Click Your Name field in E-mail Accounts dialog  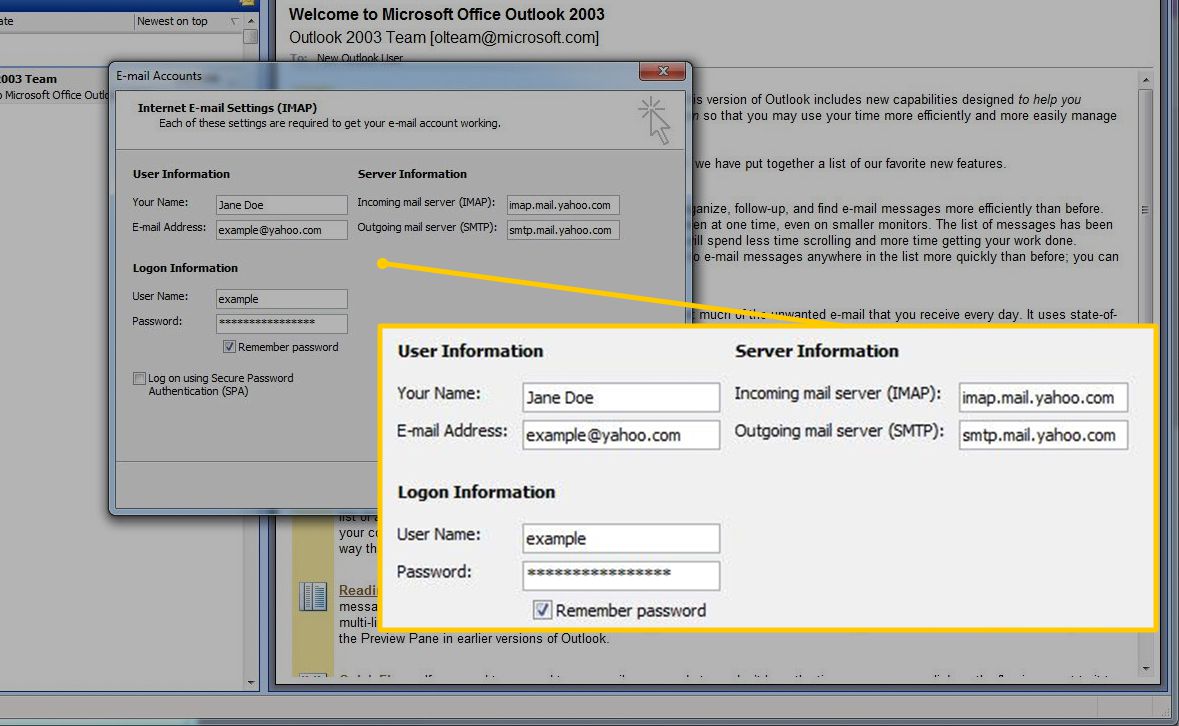tap(281, 204)
